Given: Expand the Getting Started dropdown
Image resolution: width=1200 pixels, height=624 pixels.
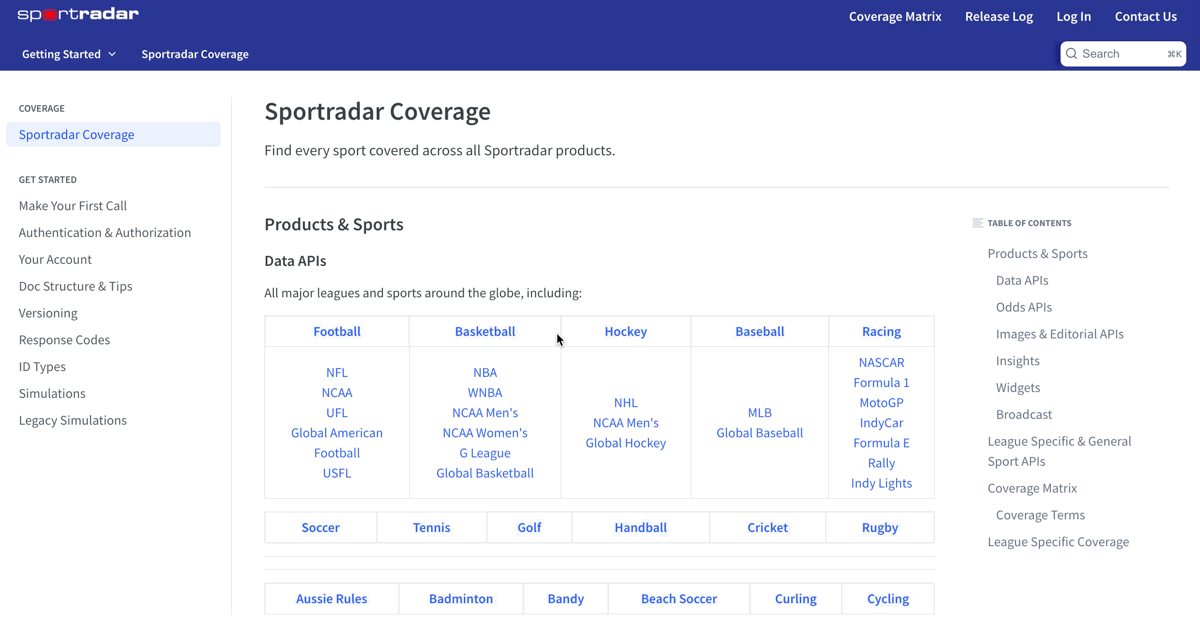Looking at the screenshot, I should tap(69, 54).
